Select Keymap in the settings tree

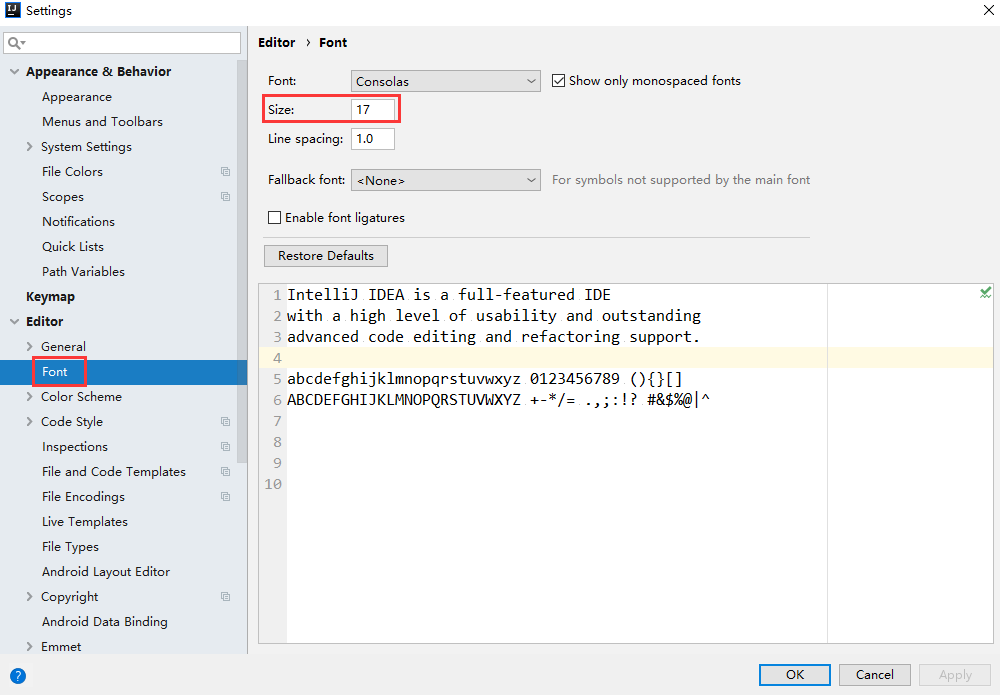pyautogui.click(x=50, y=297)
